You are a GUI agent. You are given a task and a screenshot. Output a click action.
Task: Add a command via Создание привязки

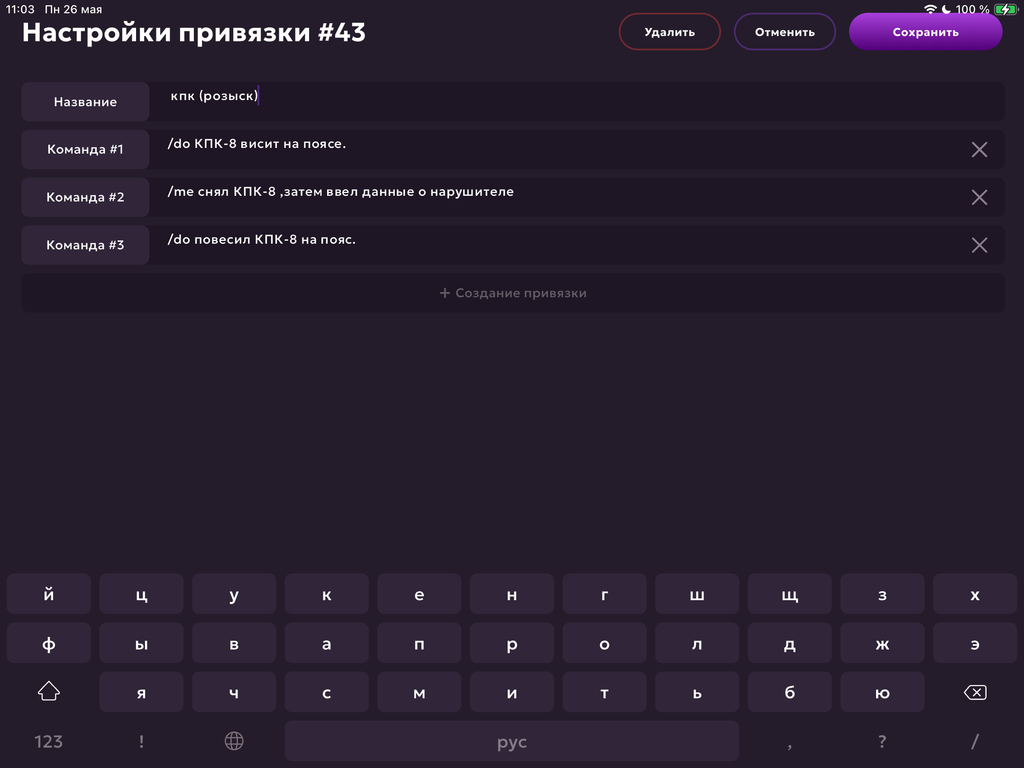coord(513,293)
